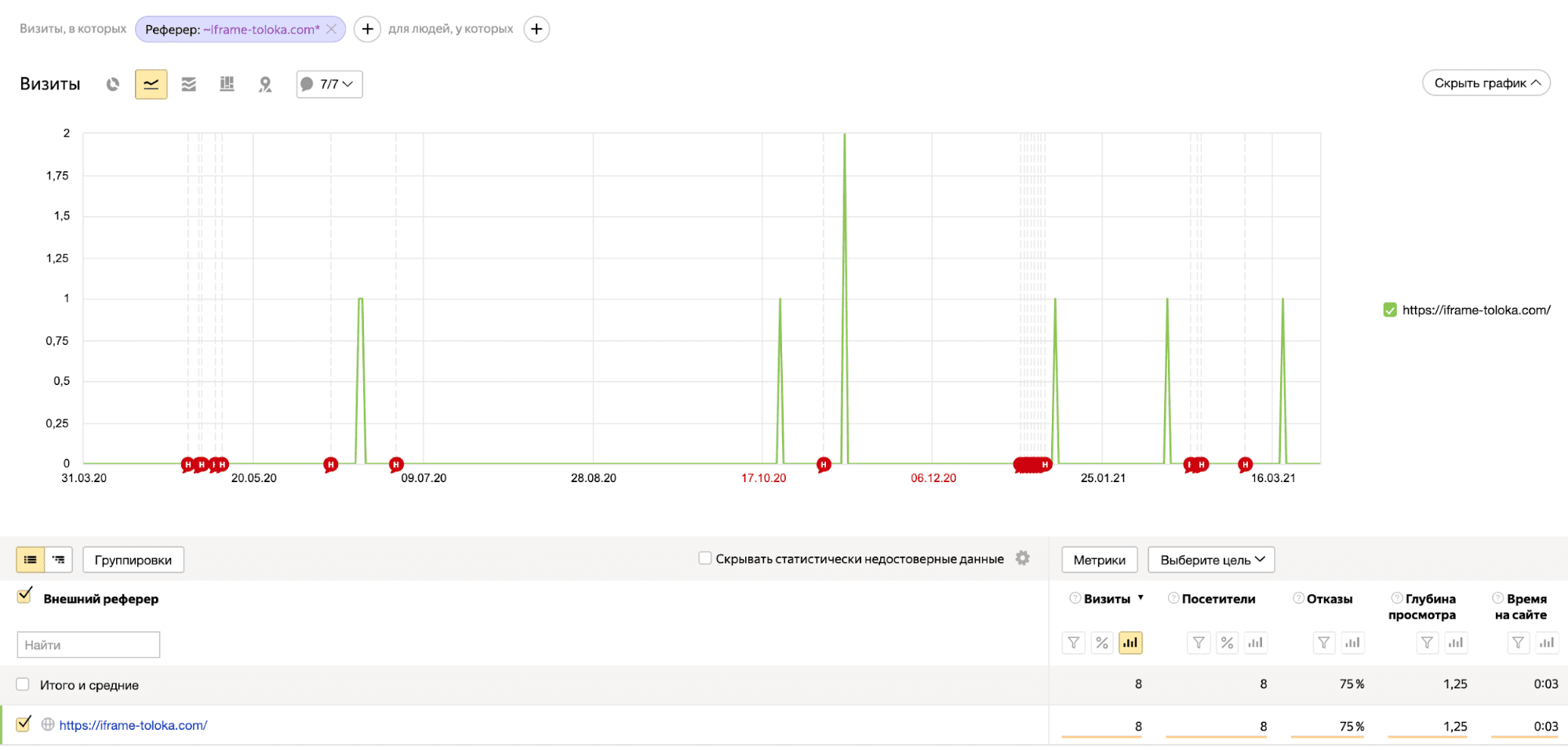Image resolution: width=1568 pixels, height=751 pixels.
Task: Add a condition for людей, у которых
Action: click(537, 29)
